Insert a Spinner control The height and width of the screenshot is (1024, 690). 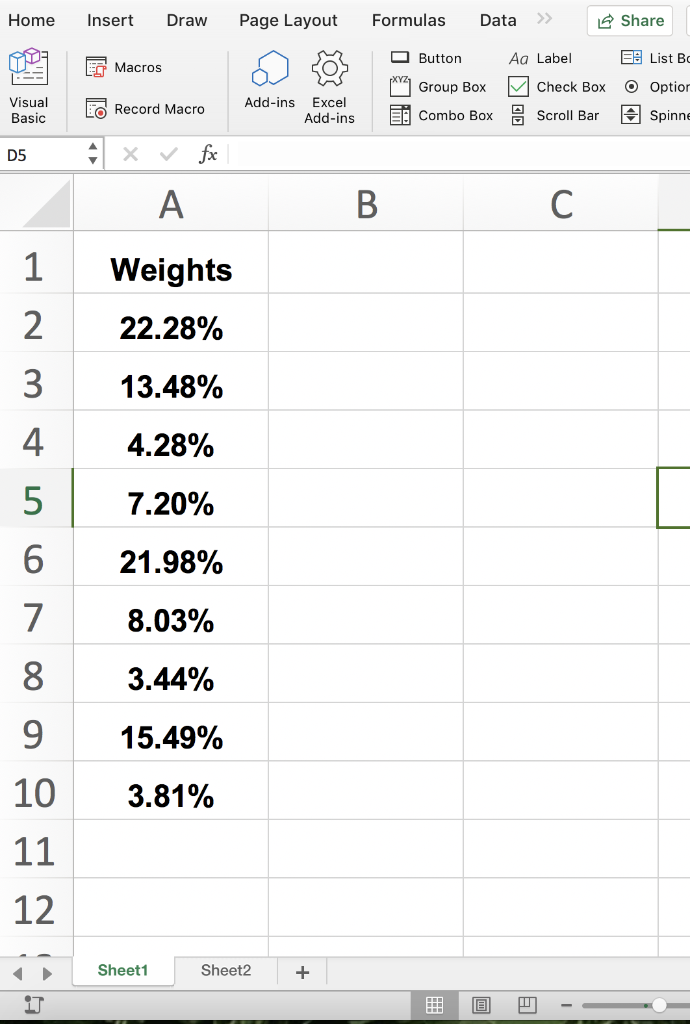coord(655,115)
